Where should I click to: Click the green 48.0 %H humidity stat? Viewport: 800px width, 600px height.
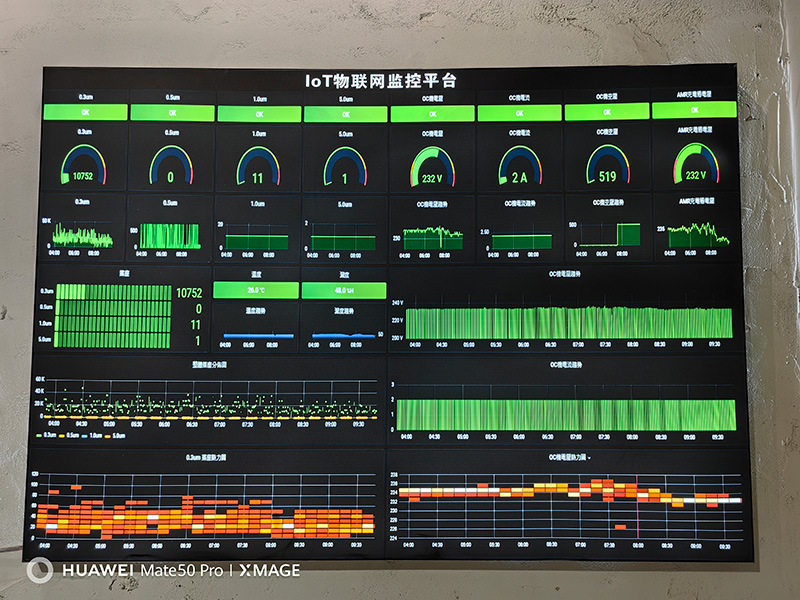[x=343, y=290]
